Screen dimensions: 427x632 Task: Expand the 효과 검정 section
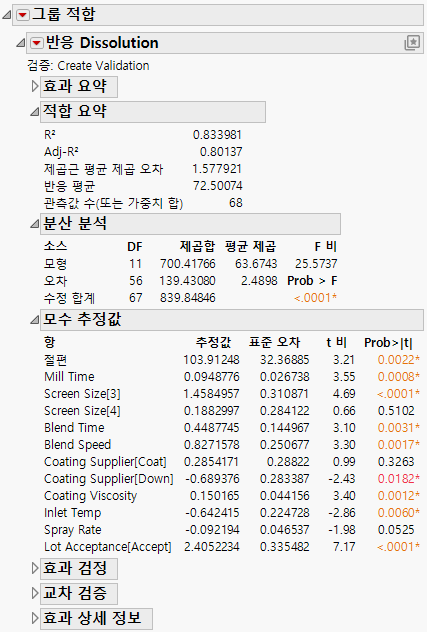point(35,568)
